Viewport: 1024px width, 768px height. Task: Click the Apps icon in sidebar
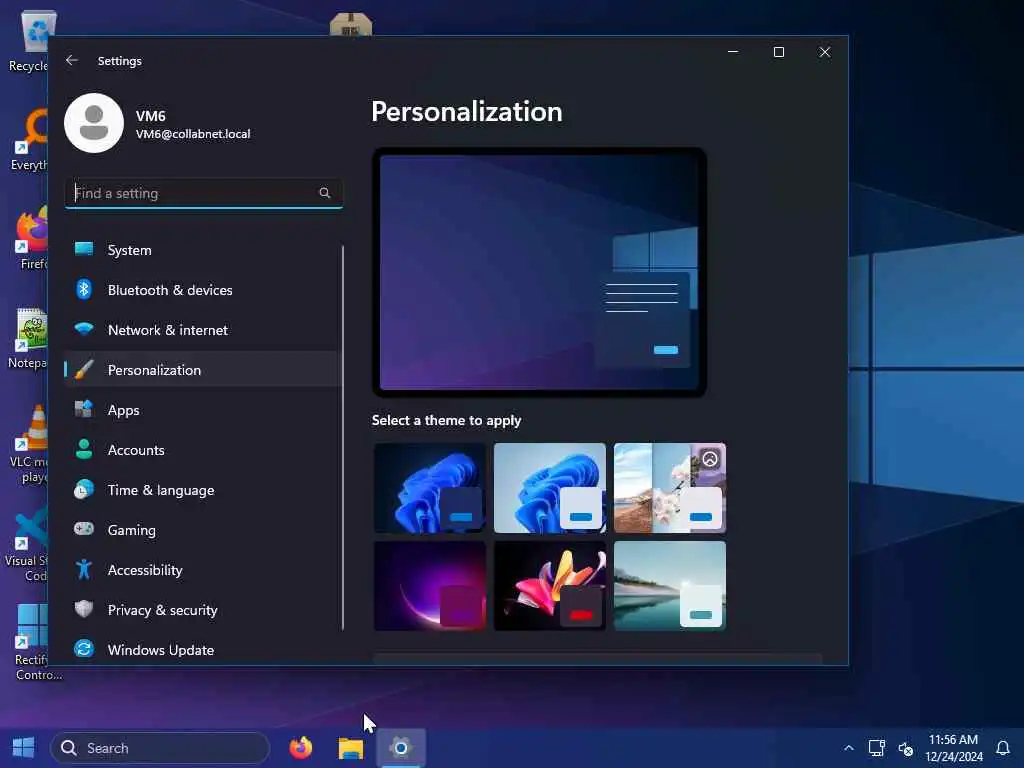click(x=84, y=409)
